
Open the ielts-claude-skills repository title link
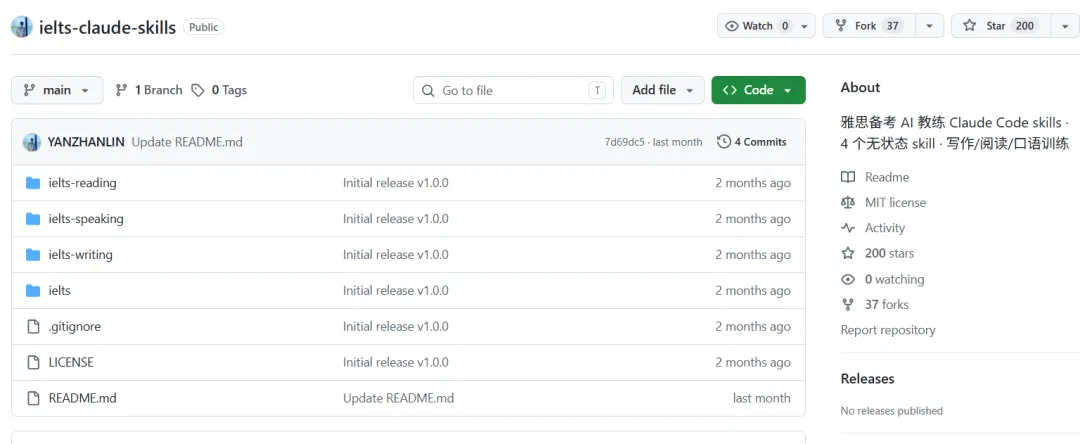pyautogui.click(x=107, y=27)
